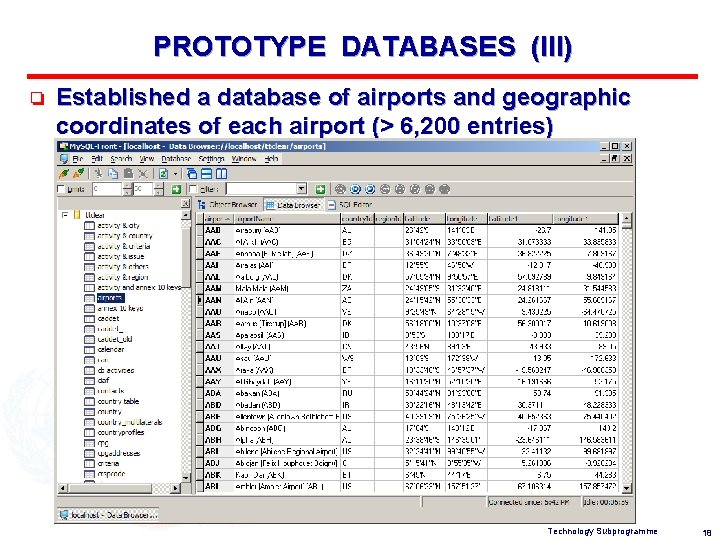Screen dimensions: 720x540
Task: Open the View menu
Action: click(x=147, y=159)
